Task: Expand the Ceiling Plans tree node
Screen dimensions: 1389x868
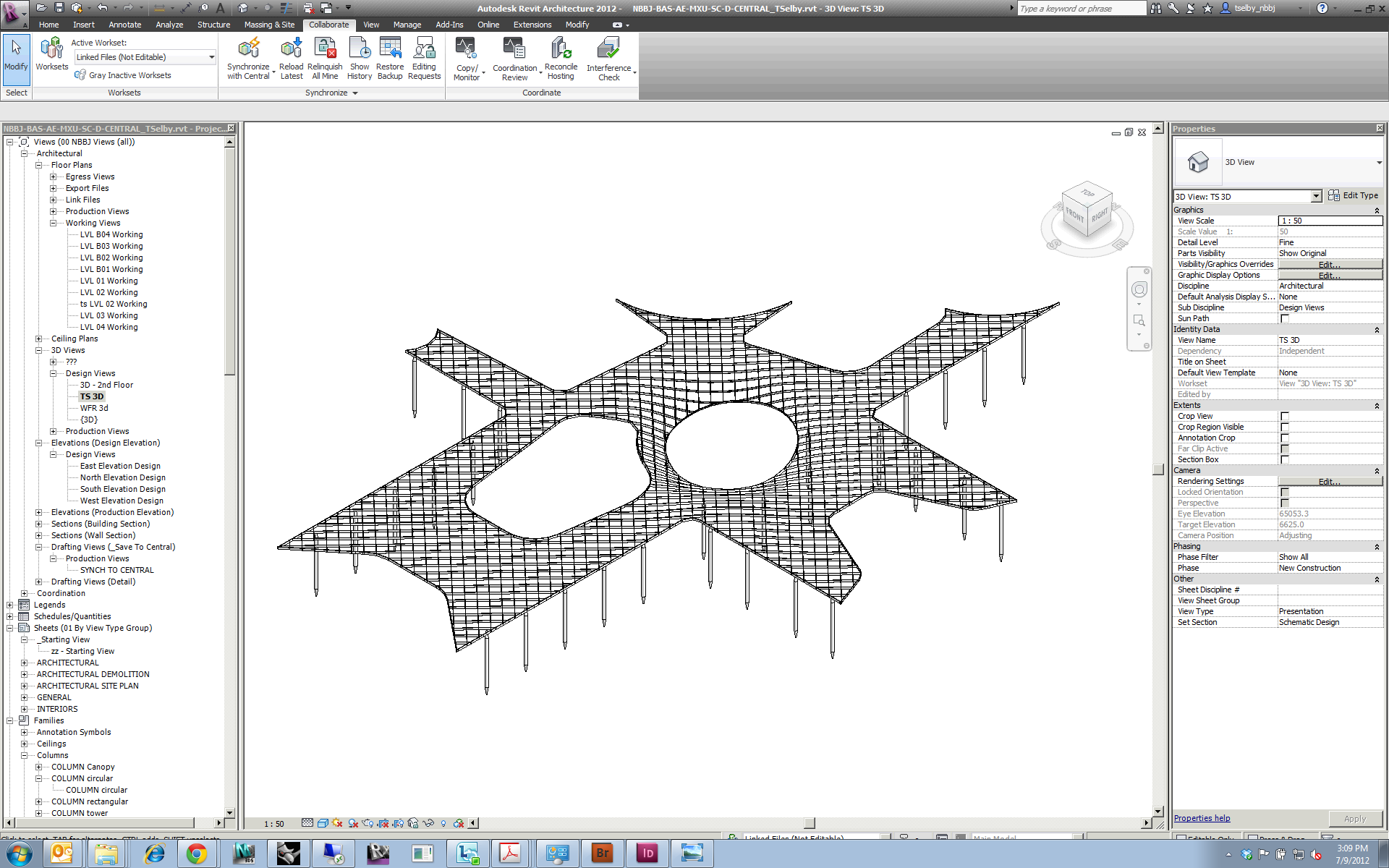Action: tap(39, 339)
